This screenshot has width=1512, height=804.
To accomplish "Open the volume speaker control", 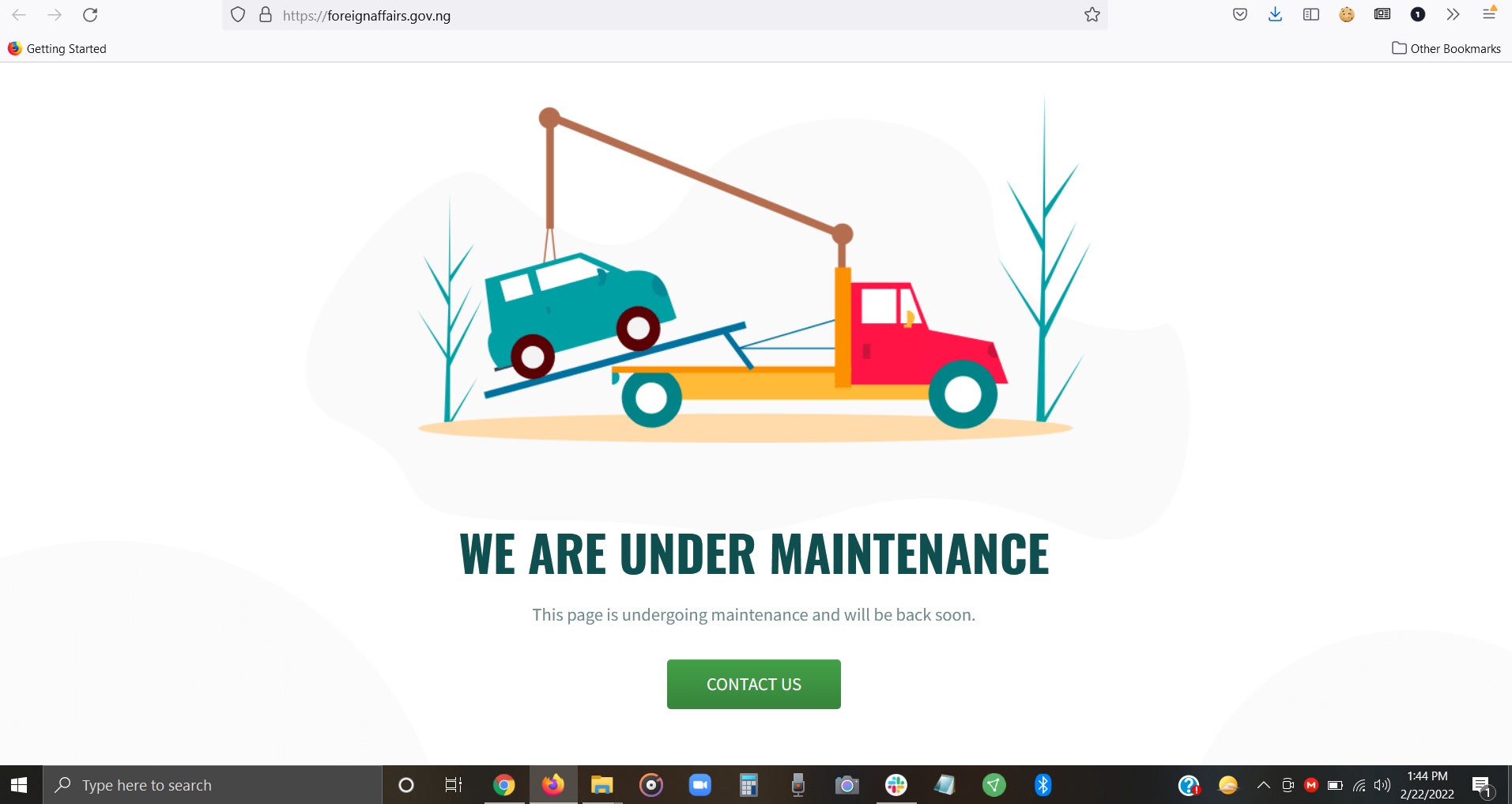I will click(x=1382, y=785).
